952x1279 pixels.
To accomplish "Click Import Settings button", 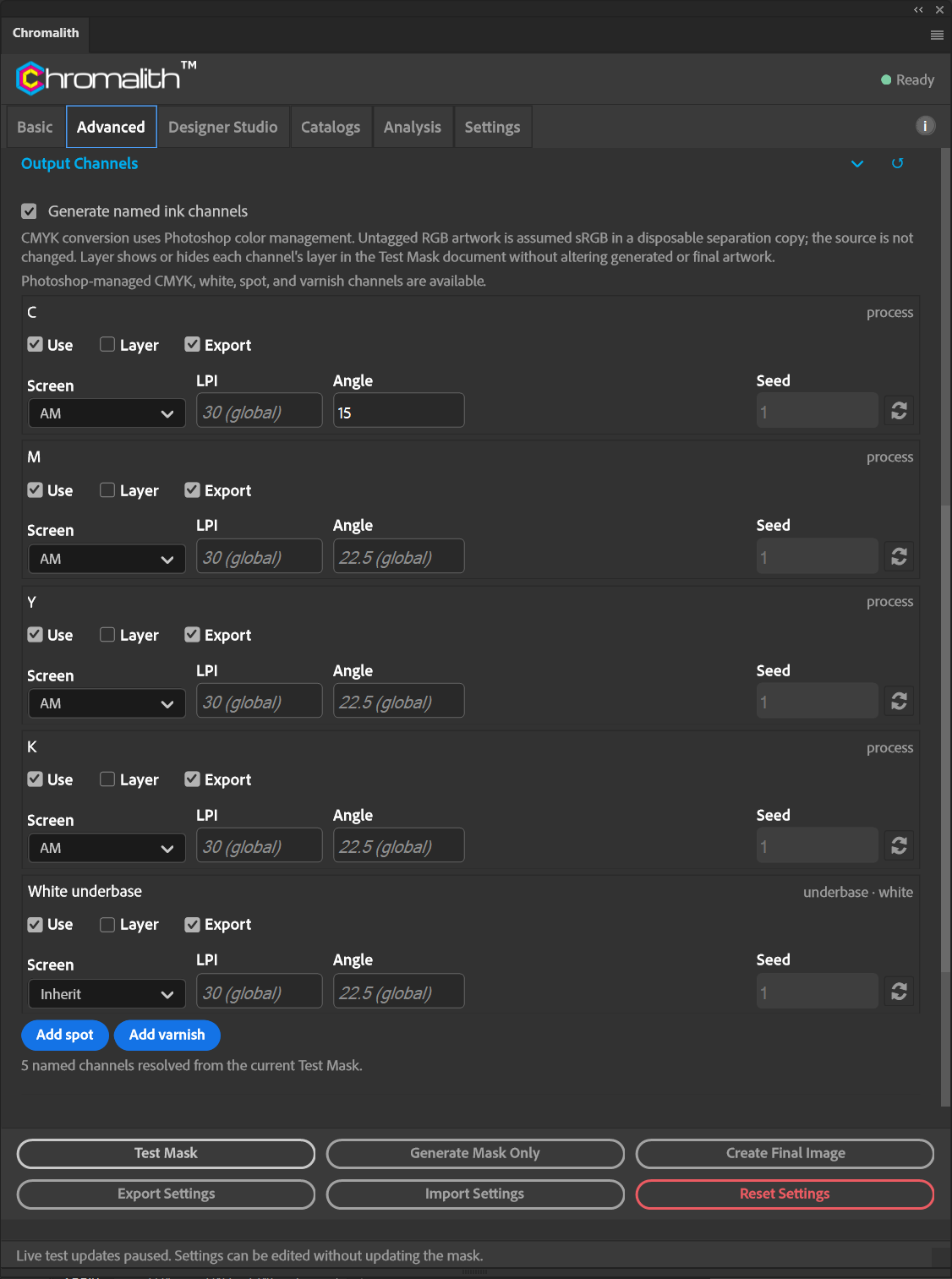I will tap(475, 1194).
